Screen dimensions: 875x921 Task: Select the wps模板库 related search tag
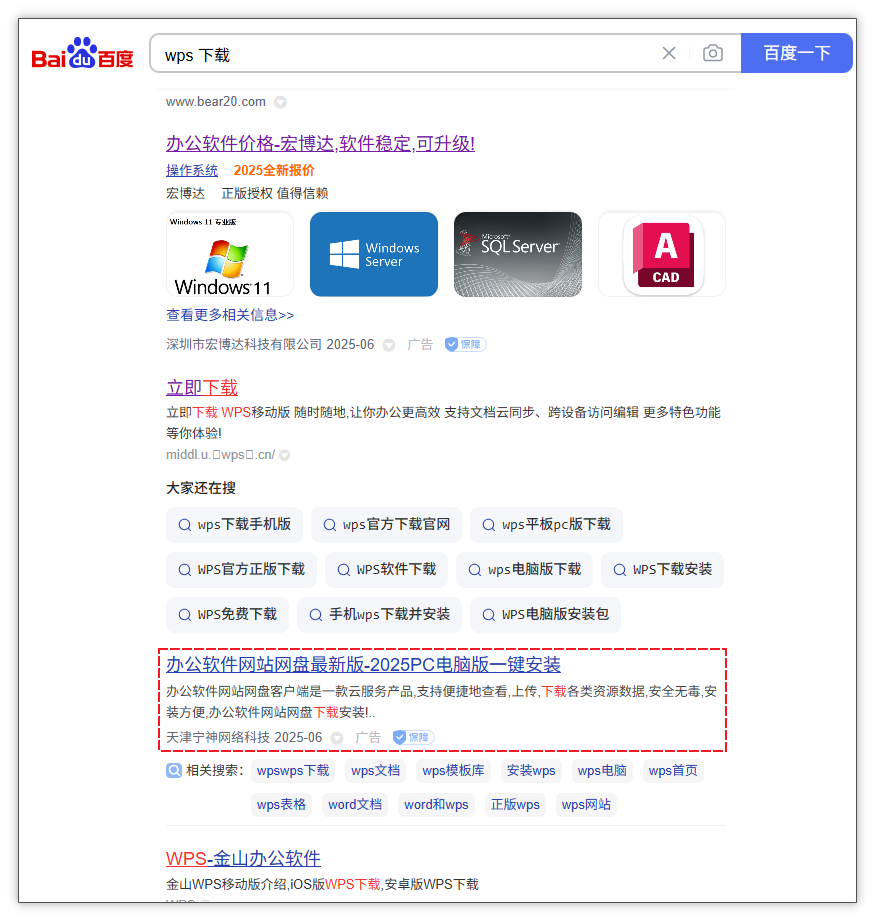(452, 770)
